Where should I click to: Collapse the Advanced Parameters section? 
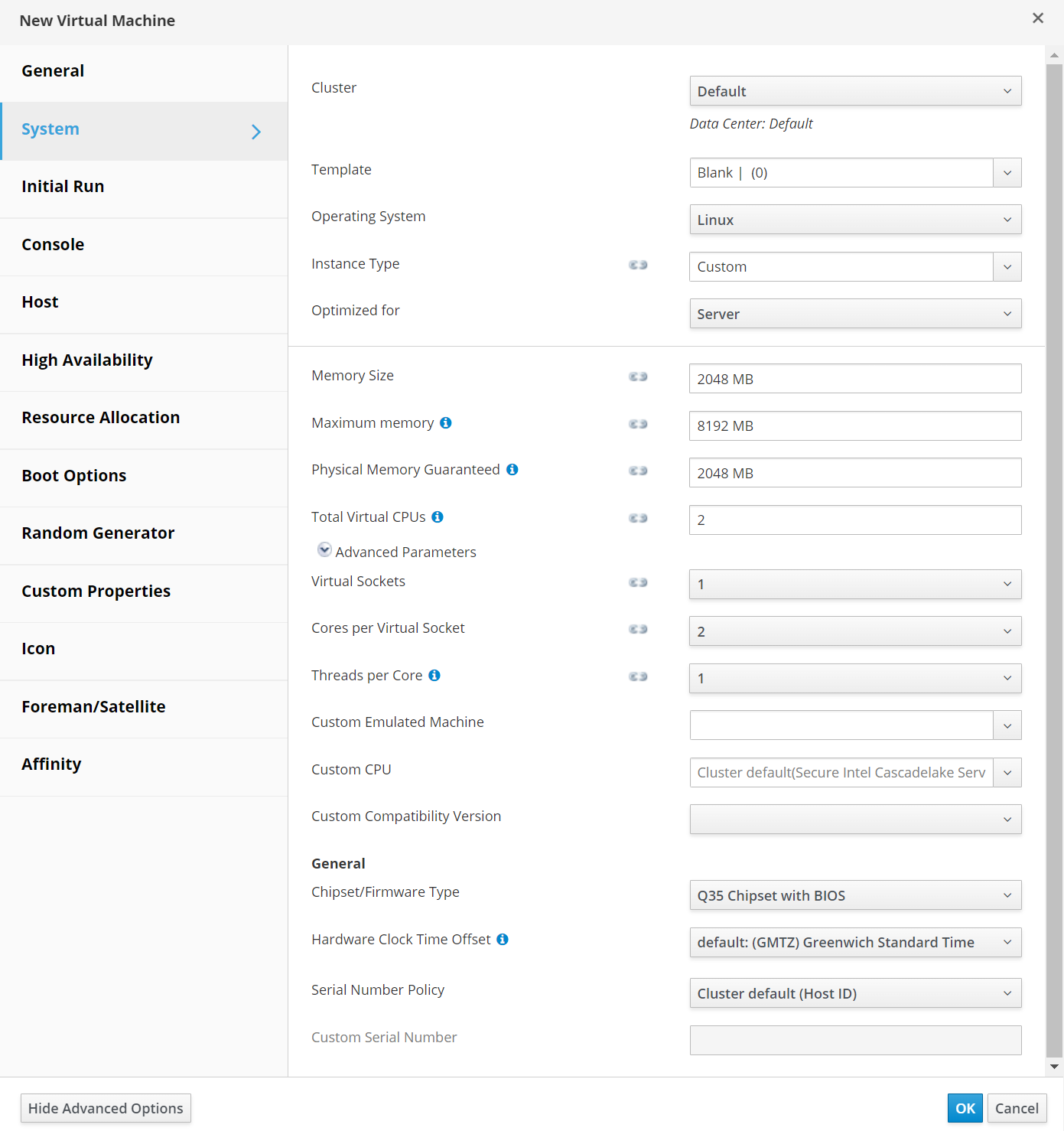324,550
